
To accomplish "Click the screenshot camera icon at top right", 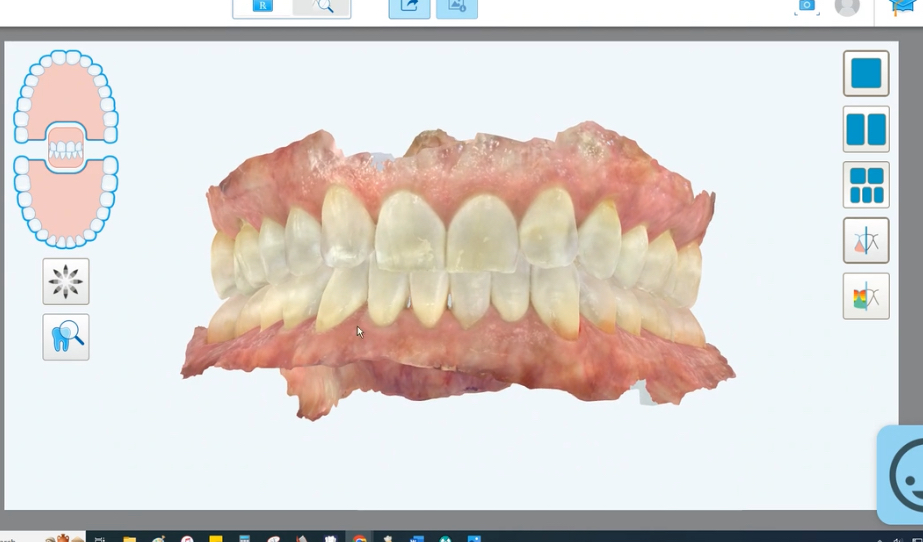I will [806, 6].
